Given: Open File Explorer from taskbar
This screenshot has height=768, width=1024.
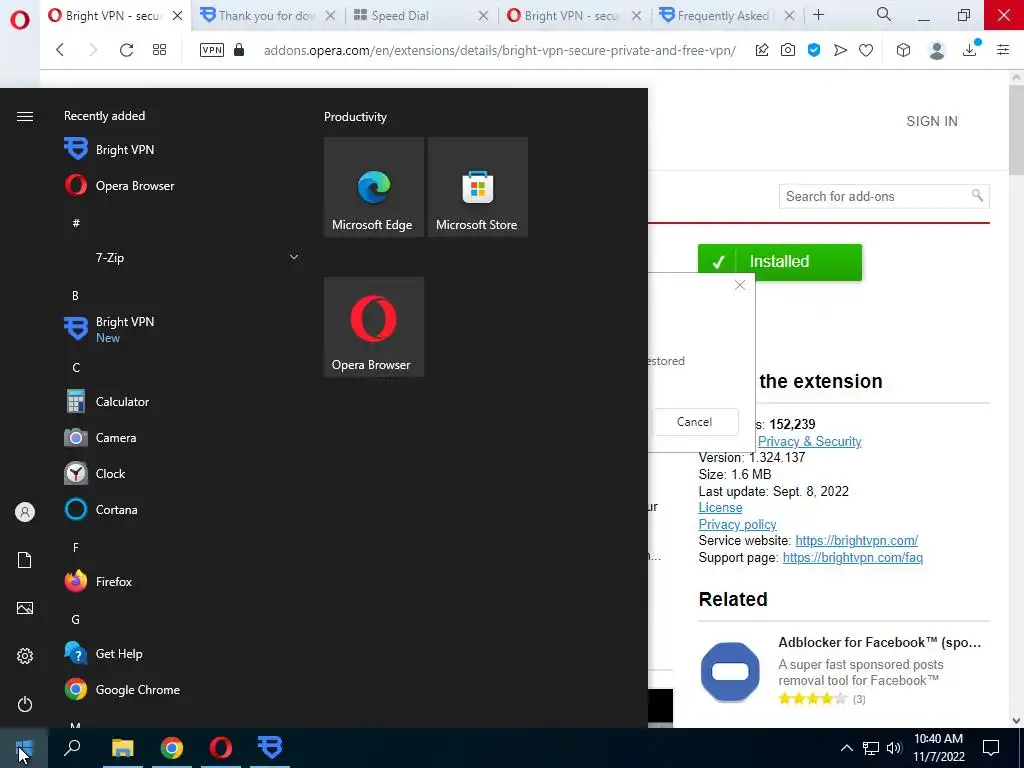Looking at the screenshot, I should pyautogui.click(x=122, y=748).
